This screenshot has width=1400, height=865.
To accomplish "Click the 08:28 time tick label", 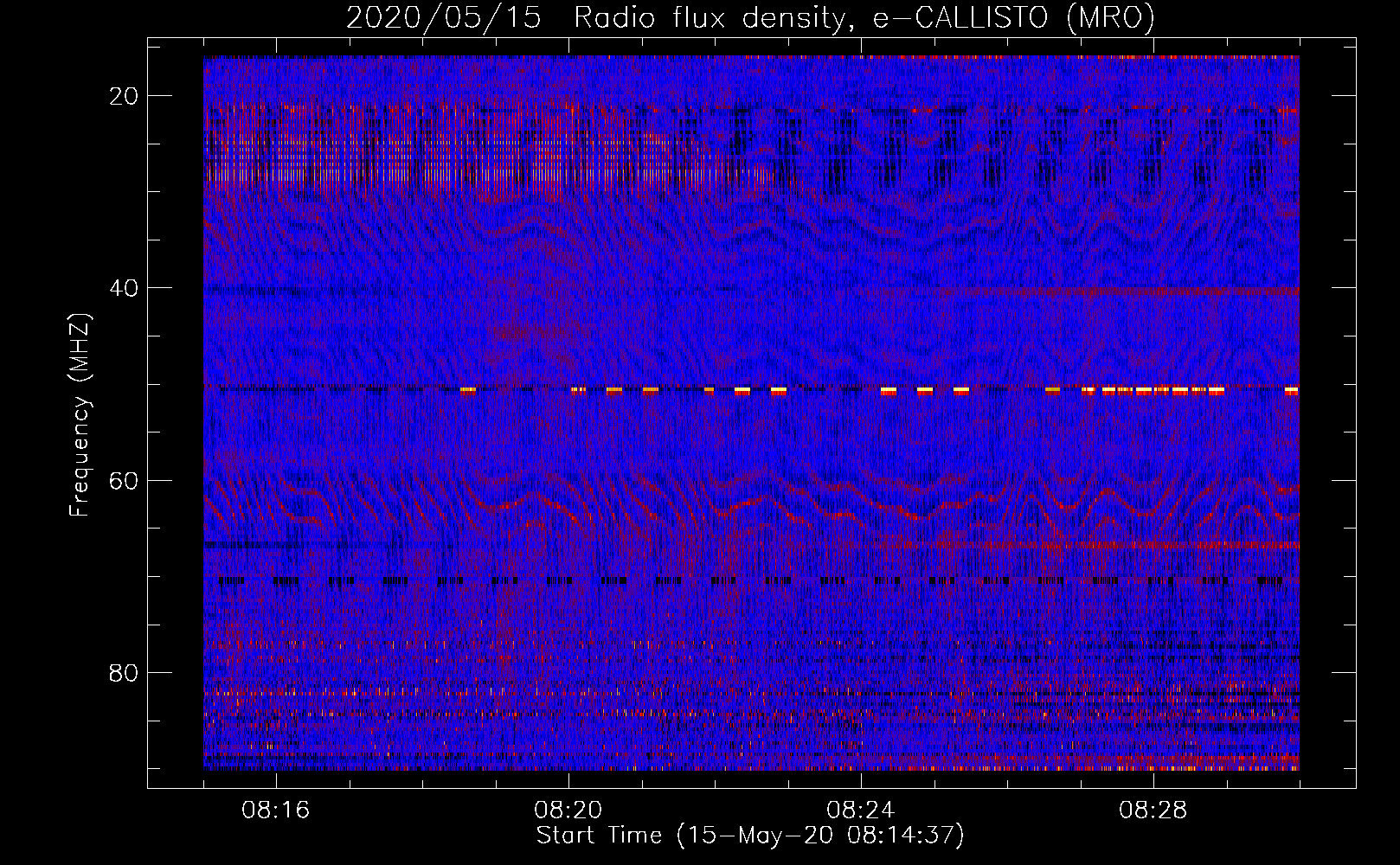I will 1153,811.
